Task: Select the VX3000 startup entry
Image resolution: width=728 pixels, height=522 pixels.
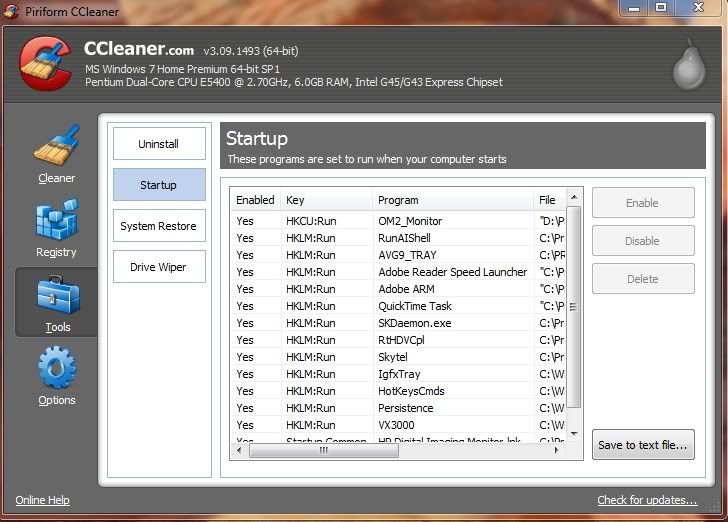Action: click(398, 425)
